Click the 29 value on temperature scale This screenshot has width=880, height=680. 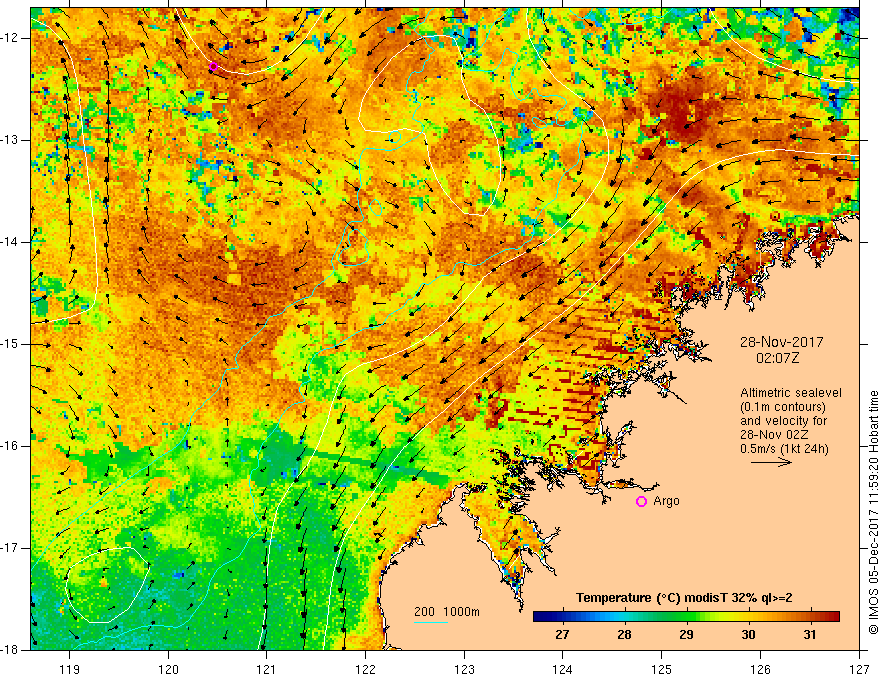686,635
